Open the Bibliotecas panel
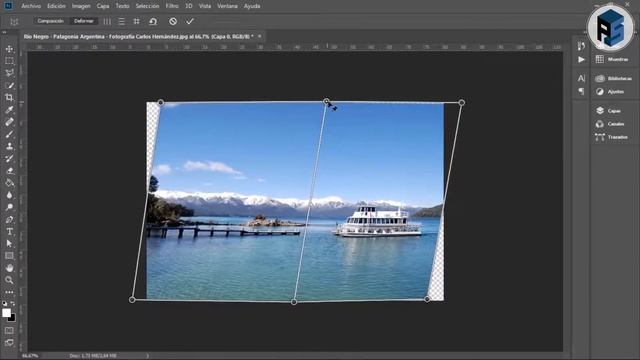The height and width of the screenshot is (360, 640). coord(613,78)
